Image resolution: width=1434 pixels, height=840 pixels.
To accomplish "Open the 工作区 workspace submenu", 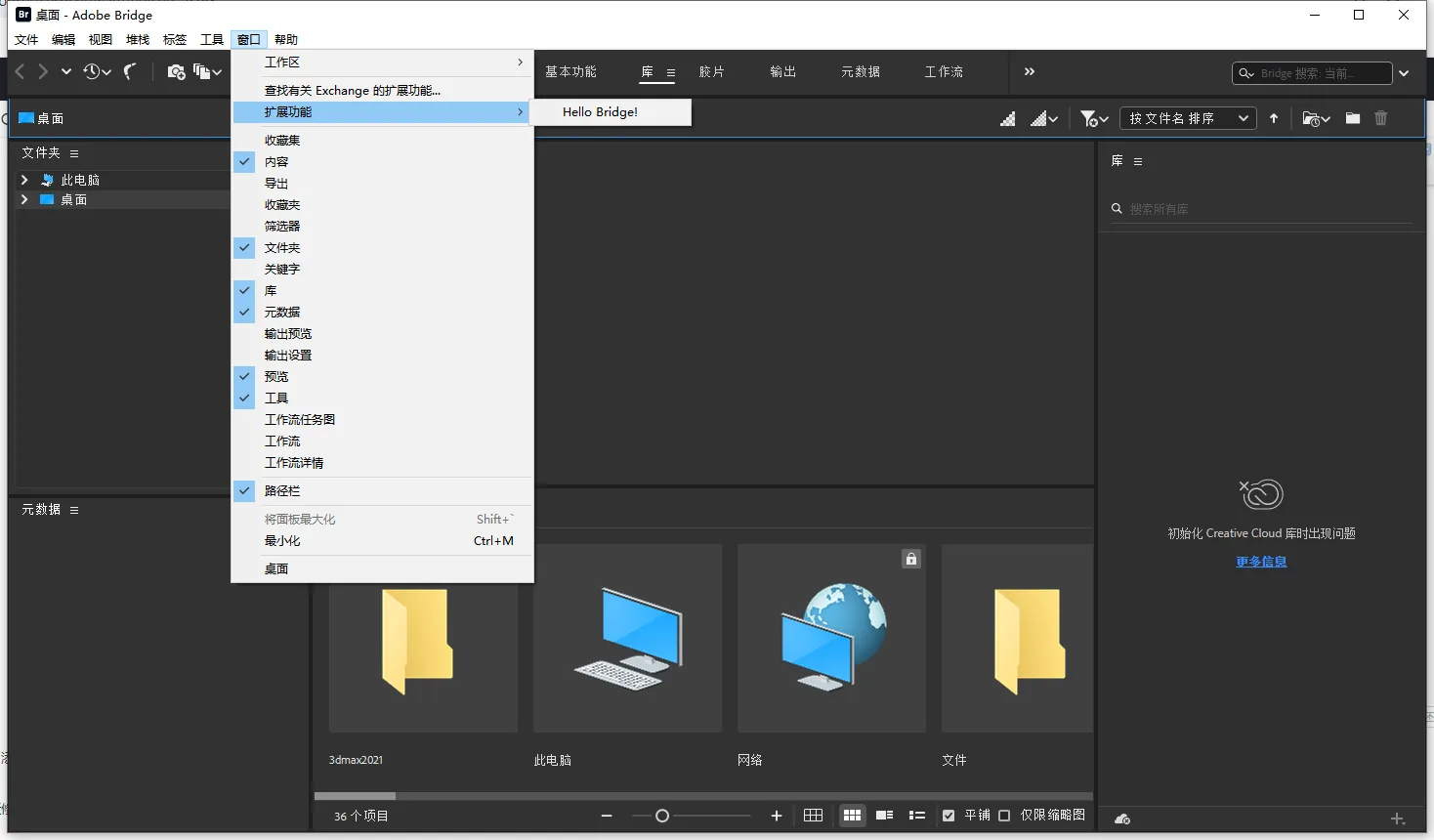I will tap(381, 63).
